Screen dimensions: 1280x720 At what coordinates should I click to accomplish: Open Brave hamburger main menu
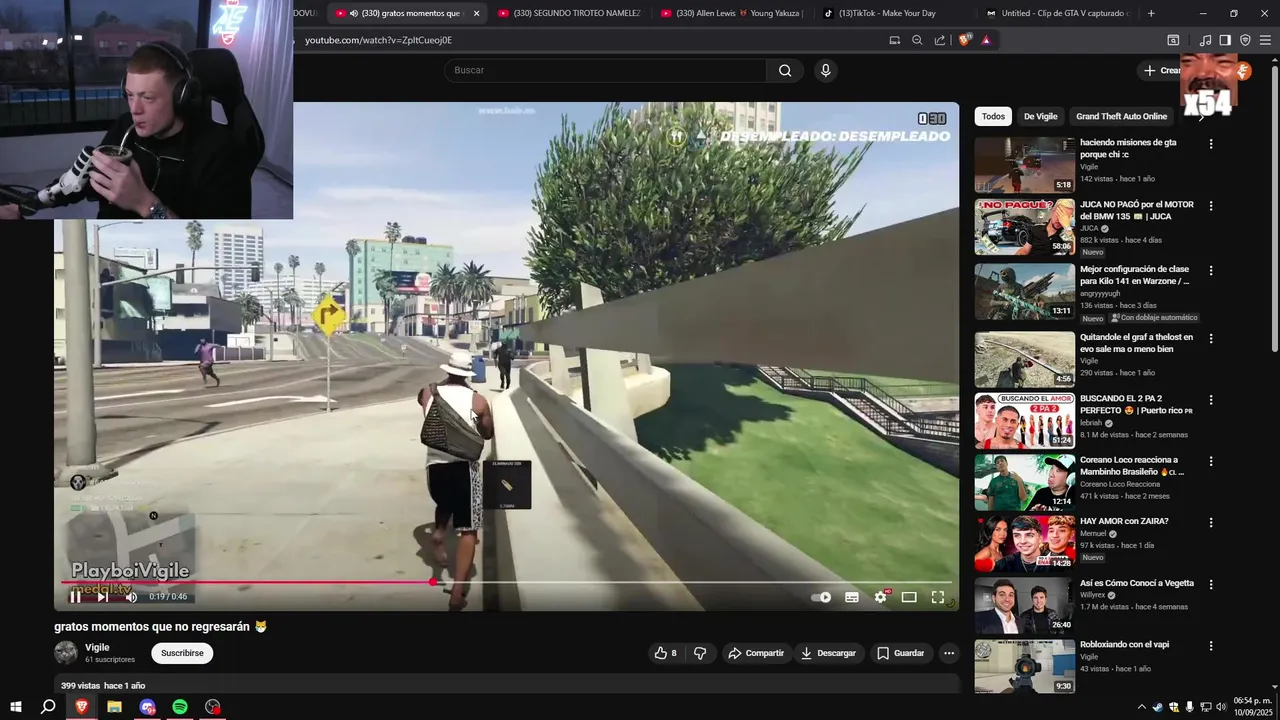pos(1265,40)
